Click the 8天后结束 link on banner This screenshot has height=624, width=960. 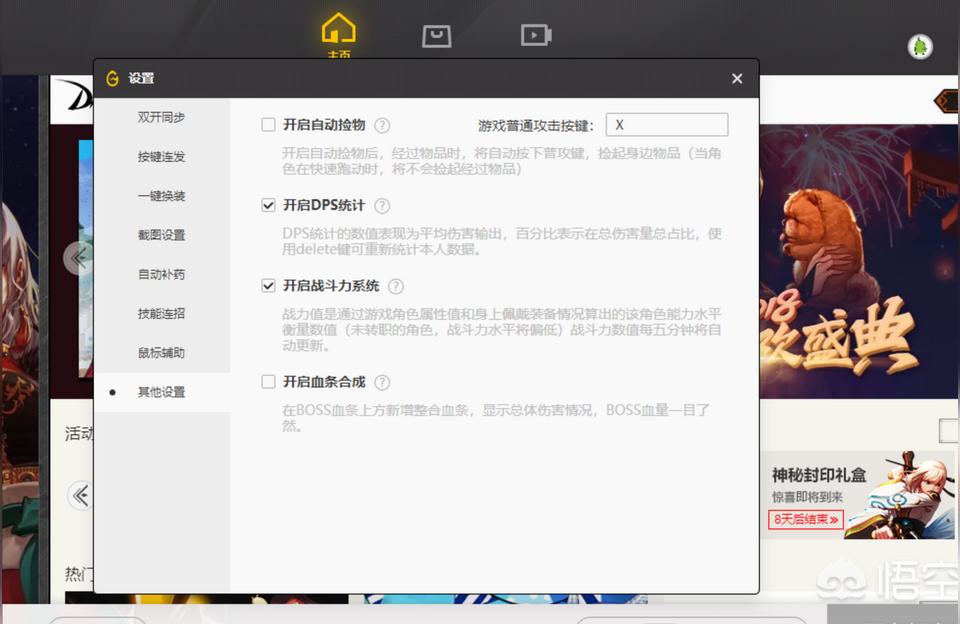pos(805,519)
